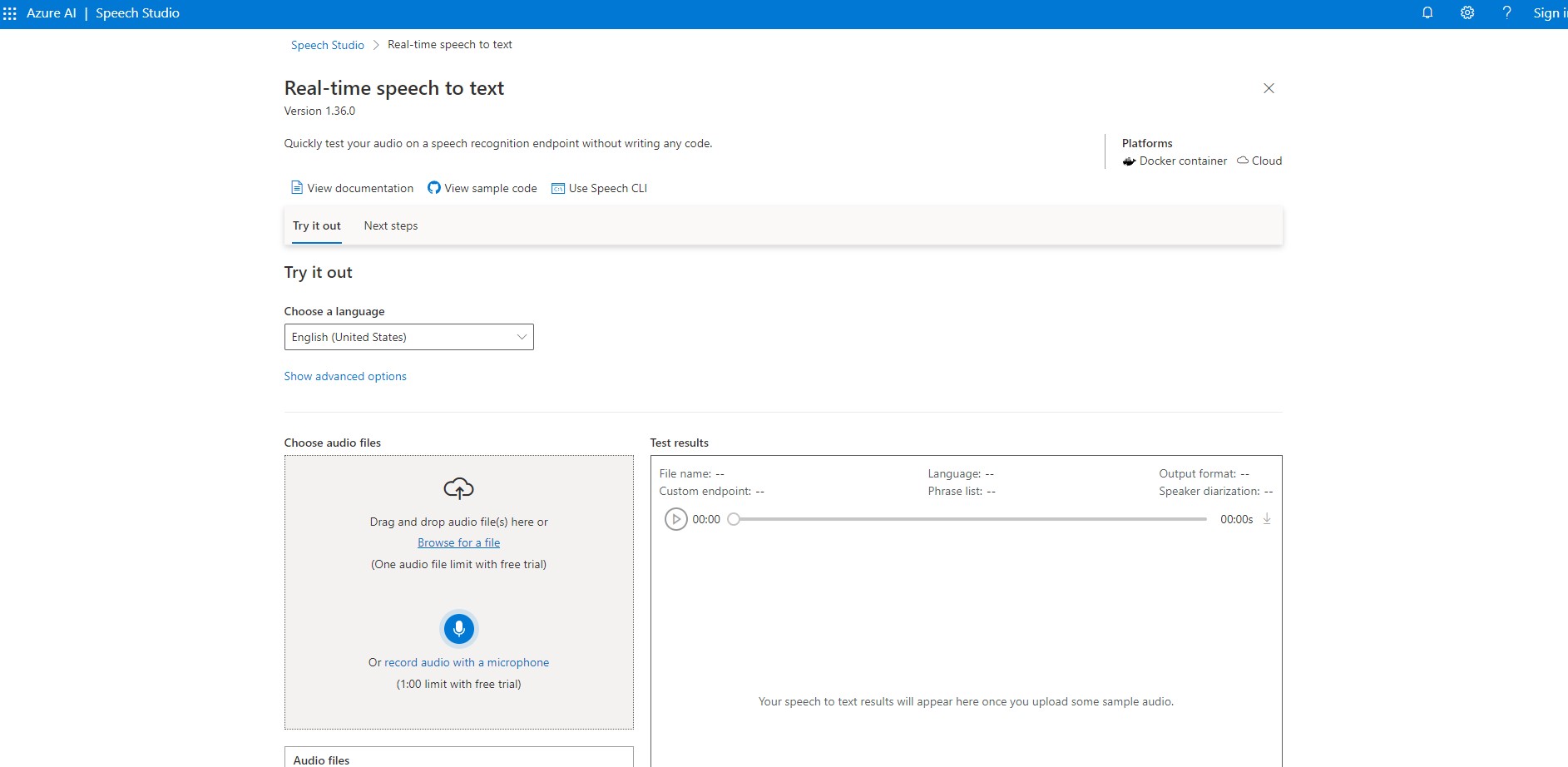Switch to the Next steps tab

[x=391, y=226]
